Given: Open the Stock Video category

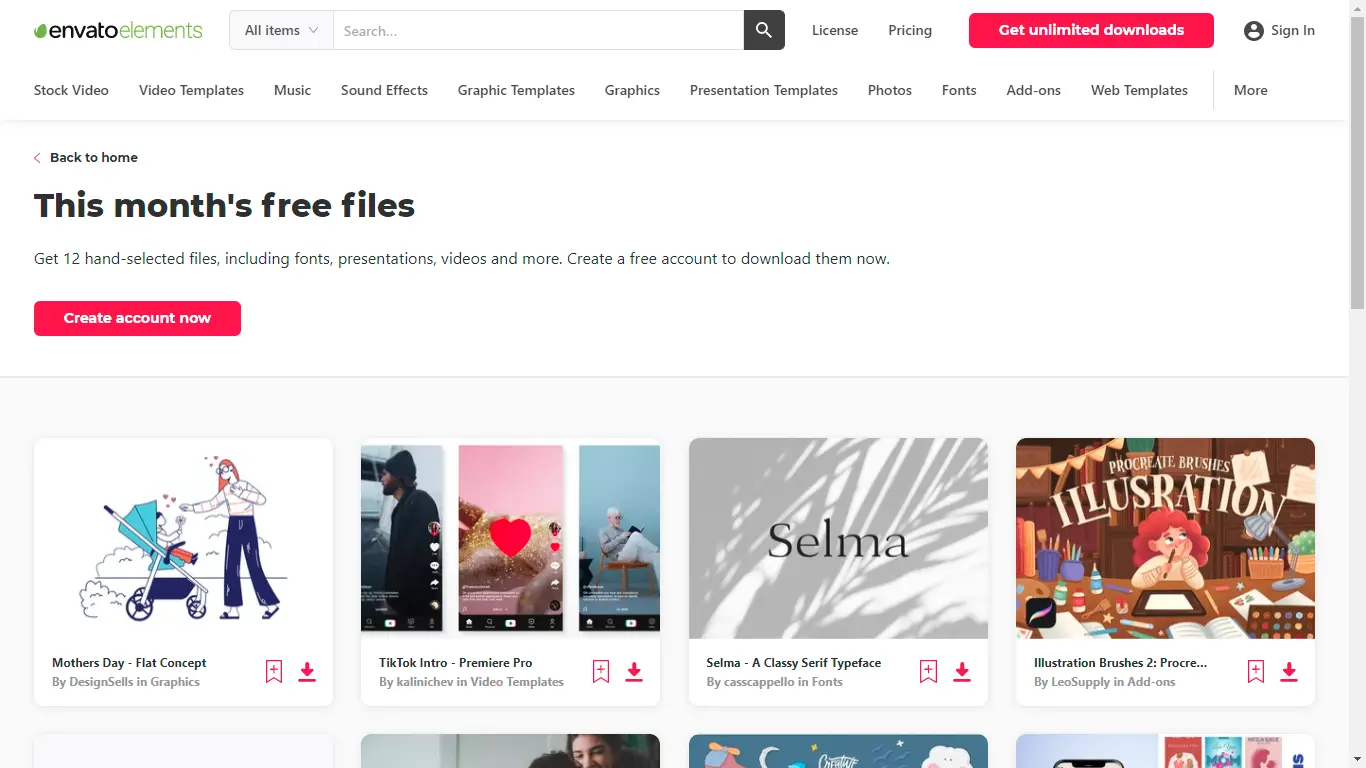Looking at the screenshot, I should coord(71,90).
